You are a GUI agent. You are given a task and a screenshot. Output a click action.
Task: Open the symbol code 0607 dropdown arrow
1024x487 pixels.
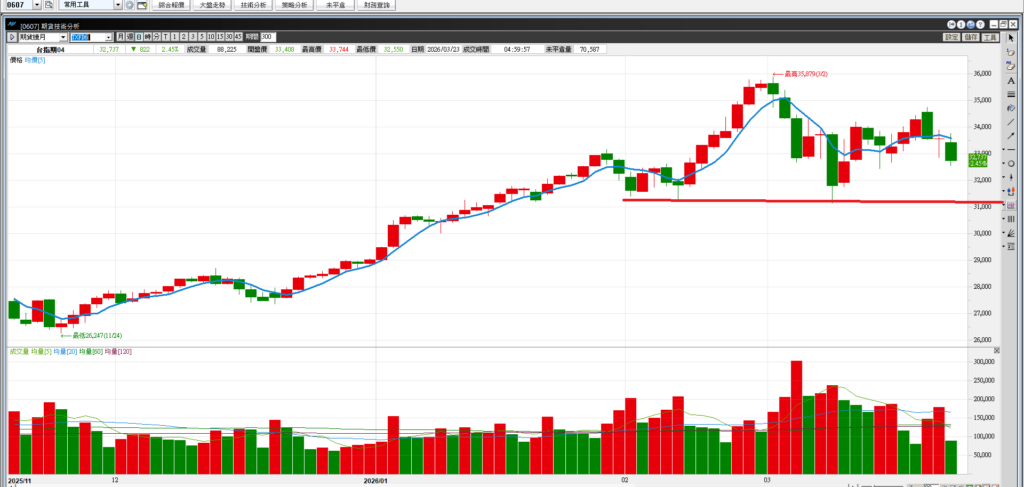[x=36, y=5]
